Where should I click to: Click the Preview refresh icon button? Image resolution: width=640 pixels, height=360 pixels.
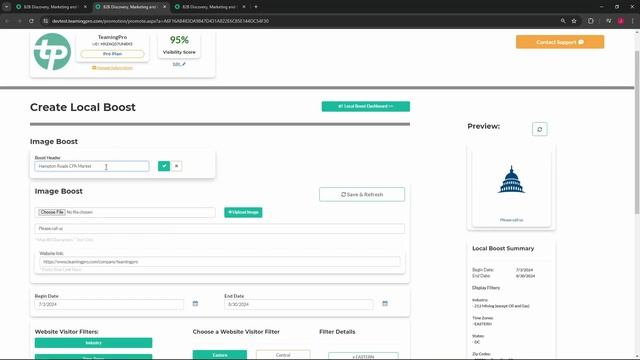click(x=540, y=129)
